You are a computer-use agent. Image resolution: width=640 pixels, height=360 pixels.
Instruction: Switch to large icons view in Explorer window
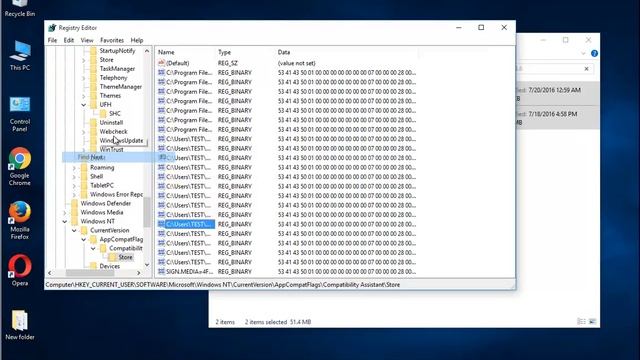pos(592,322)
